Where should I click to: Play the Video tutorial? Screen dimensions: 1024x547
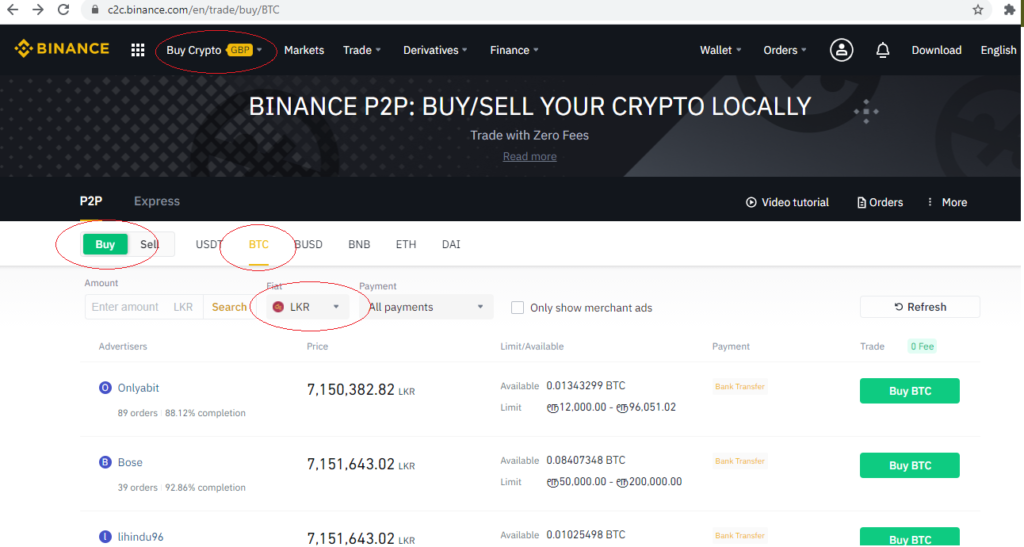(x=787, y=202)
